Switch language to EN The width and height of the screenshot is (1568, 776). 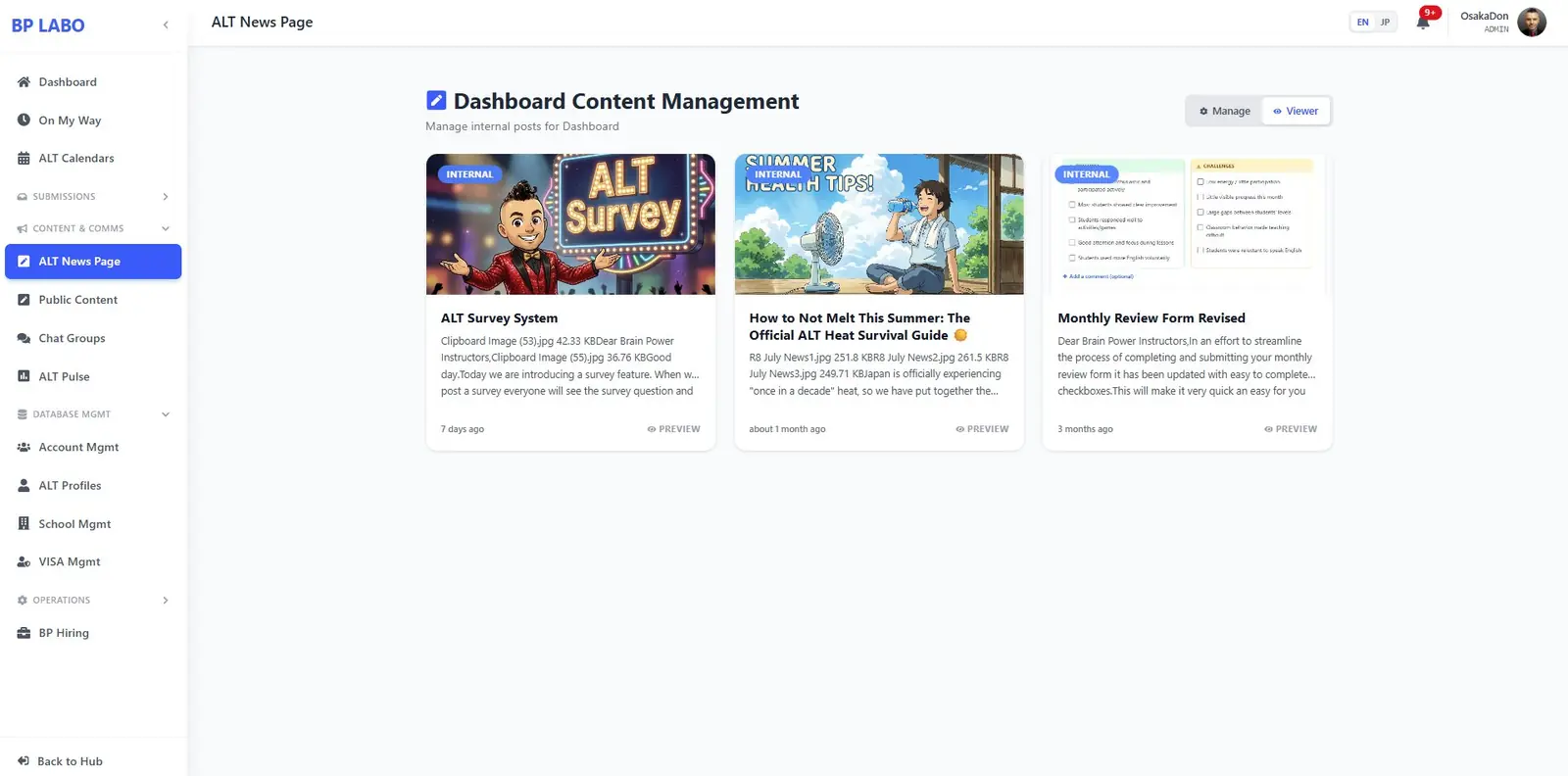1362,23
